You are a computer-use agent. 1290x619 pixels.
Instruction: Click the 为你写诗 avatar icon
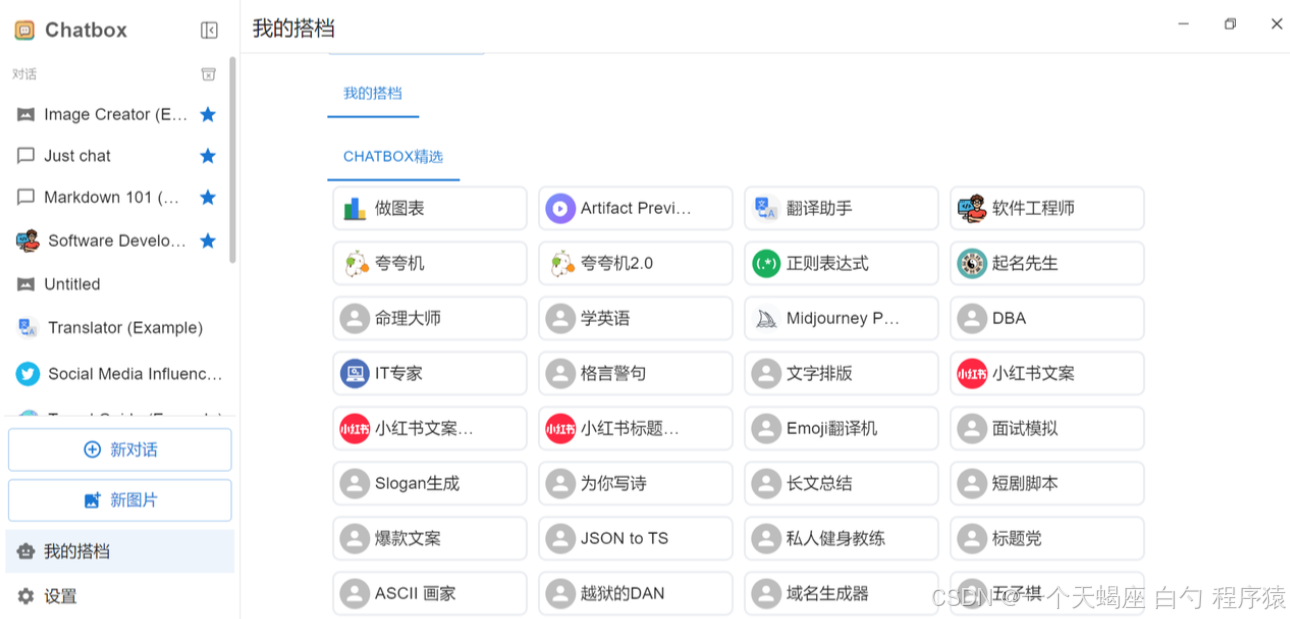(x=561, y=484)
